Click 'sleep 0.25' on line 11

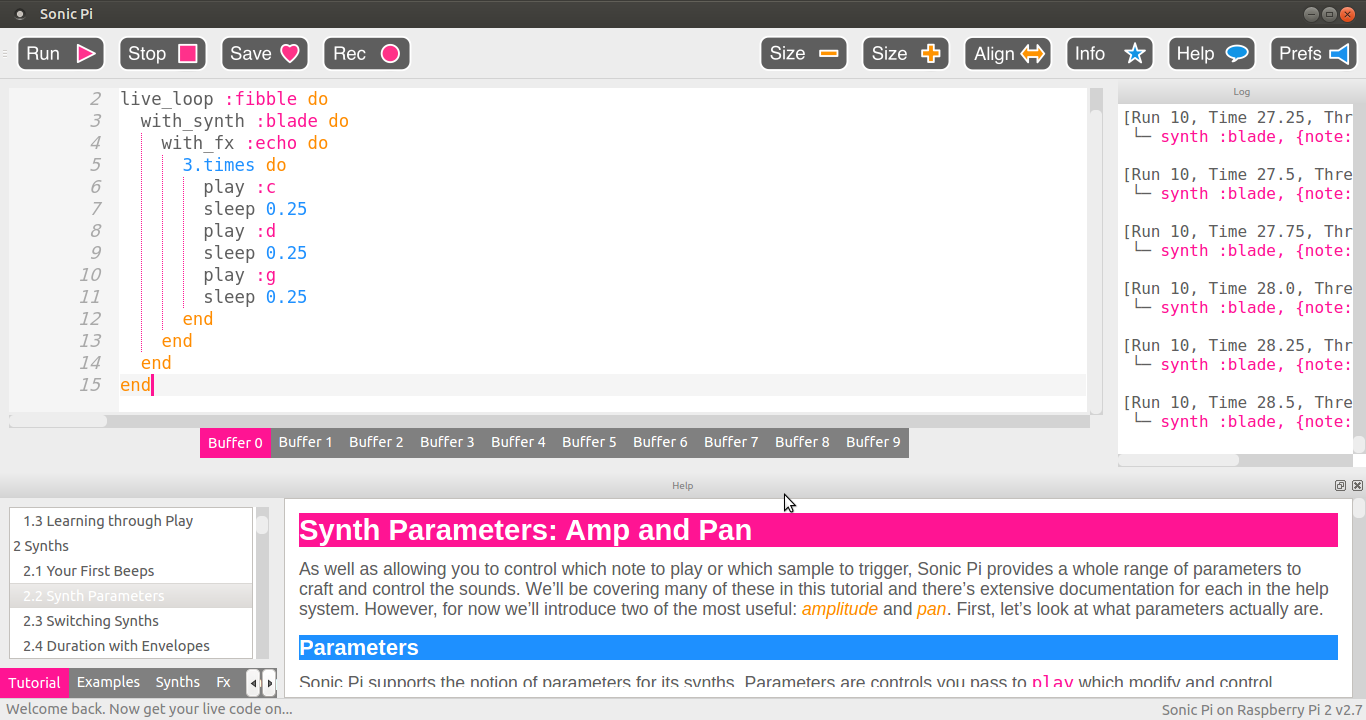pyautogui.click(x=255, y=297)
